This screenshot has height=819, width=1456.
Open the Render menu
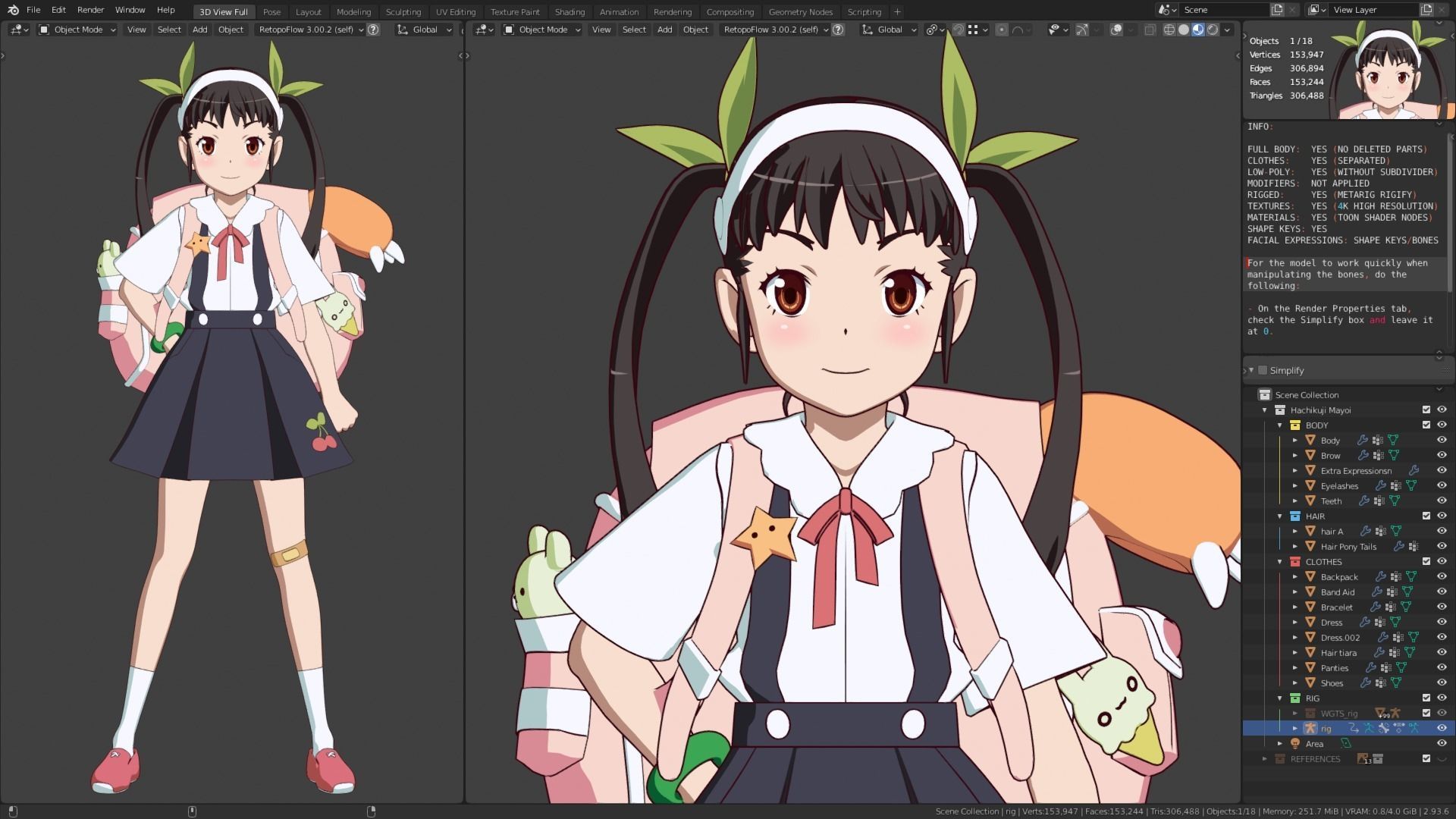click(90, 10)
